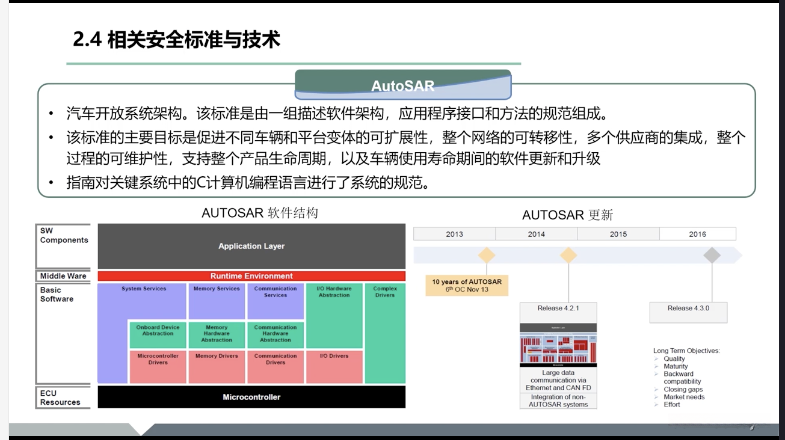Click the 'AUTOSAR 软件结构' diagram caption
The height and width of the screenshot is (440, 785).
click(x=259, y=213)
